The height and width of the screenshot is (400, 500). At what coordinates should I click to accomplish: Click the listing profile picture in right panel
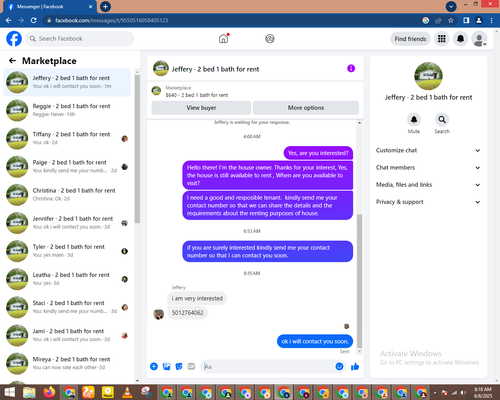tap(428, 76)
